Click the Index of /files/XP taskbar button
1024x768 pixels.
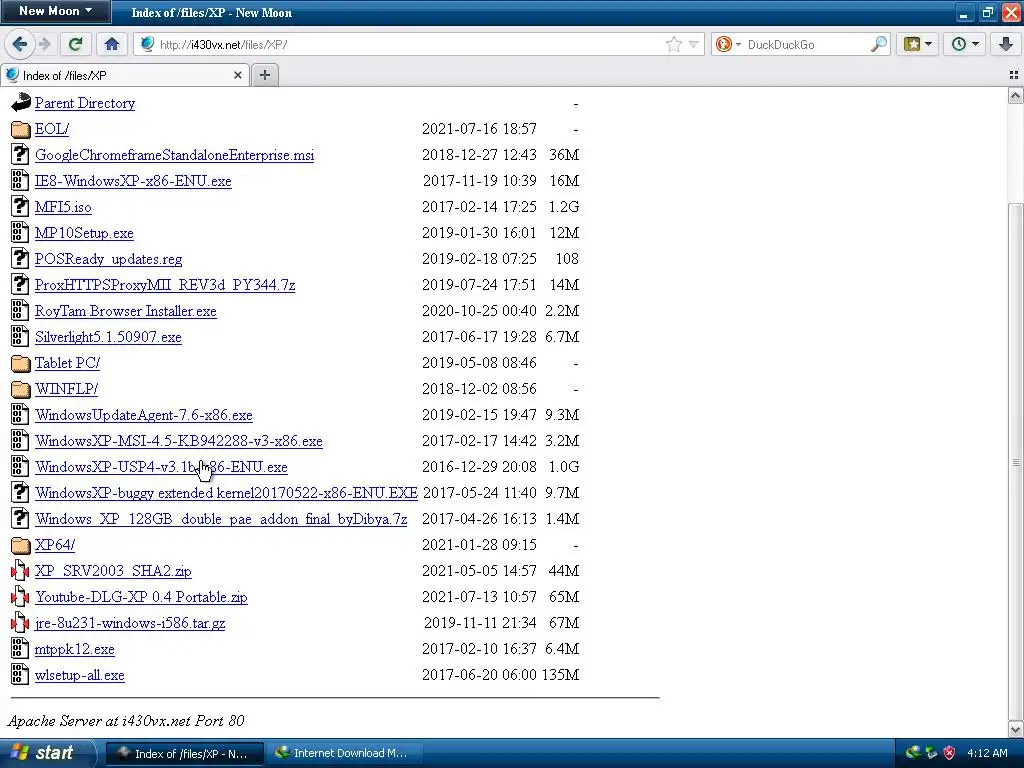click(185, 753)
